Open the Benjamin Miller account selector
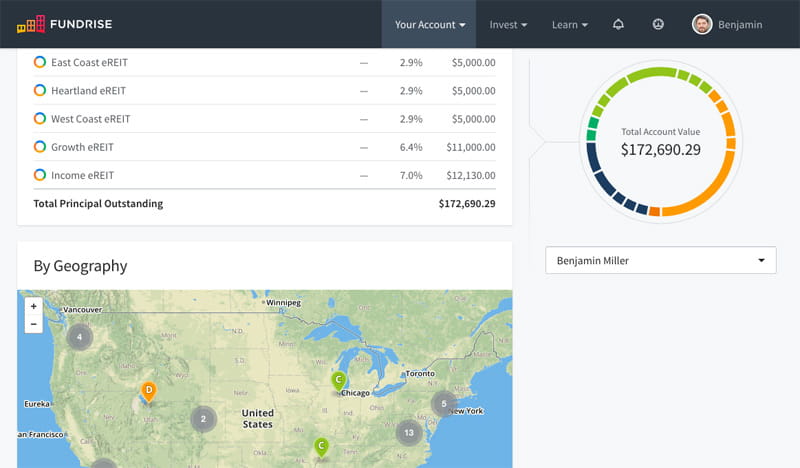800x468 pixels. click(x=660, y=260)
